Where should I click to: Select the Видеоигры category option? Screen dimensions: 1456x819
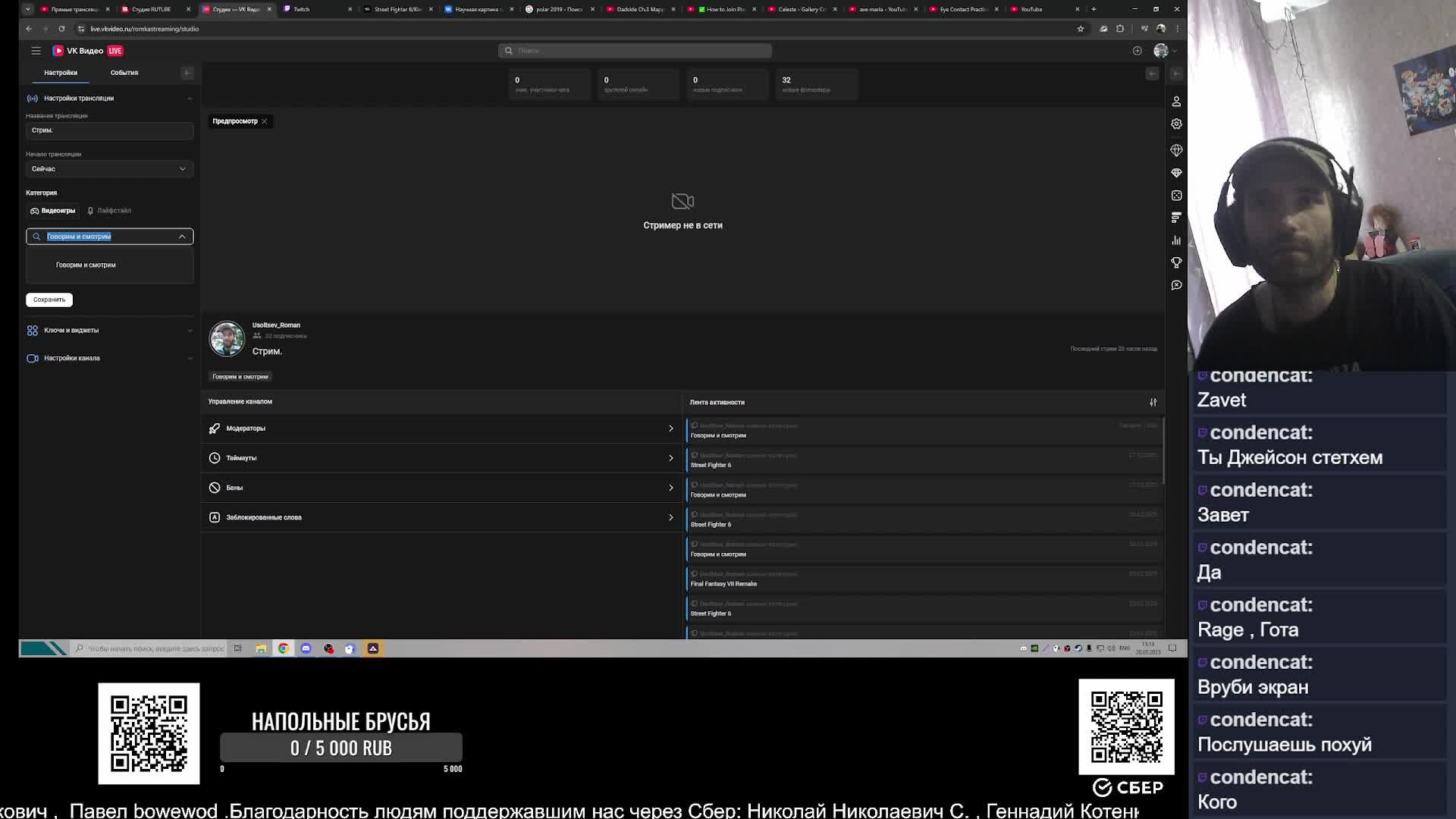53,211
